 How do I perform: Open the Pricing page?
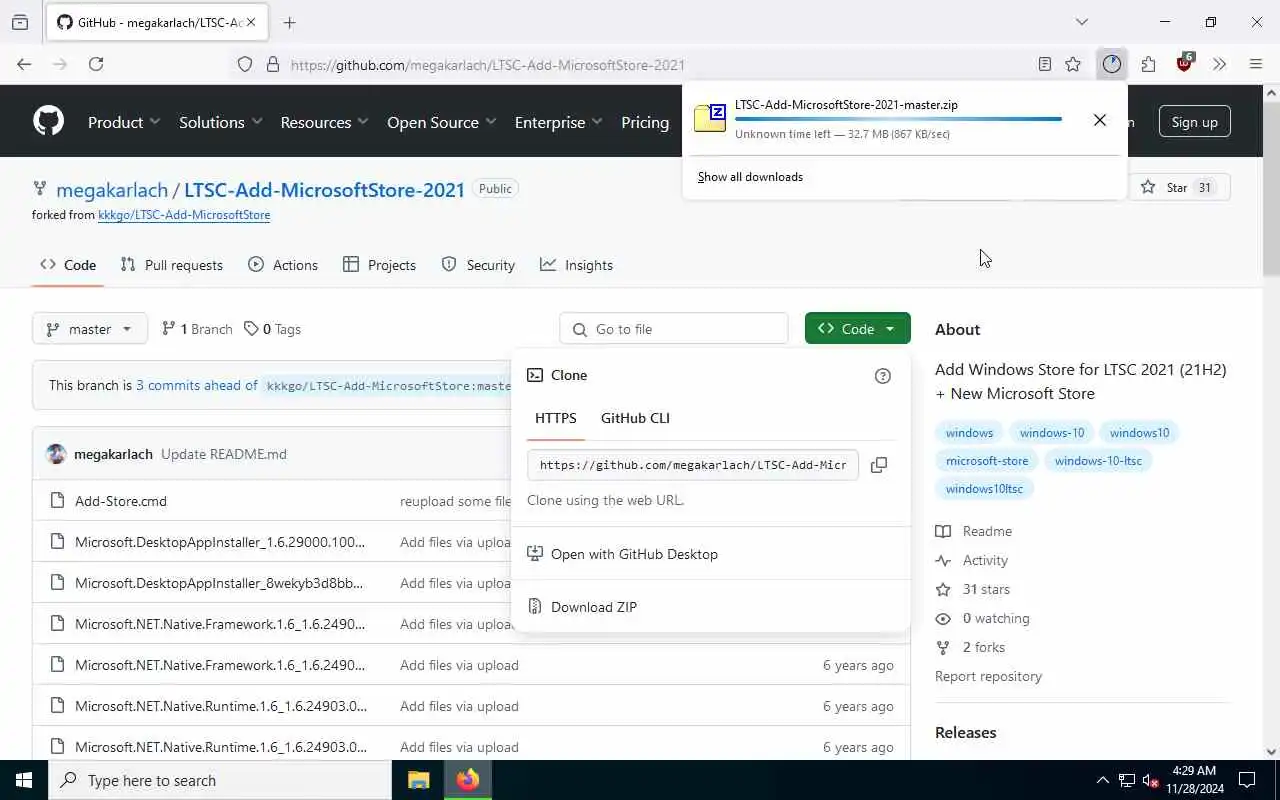tap(645, 122)
